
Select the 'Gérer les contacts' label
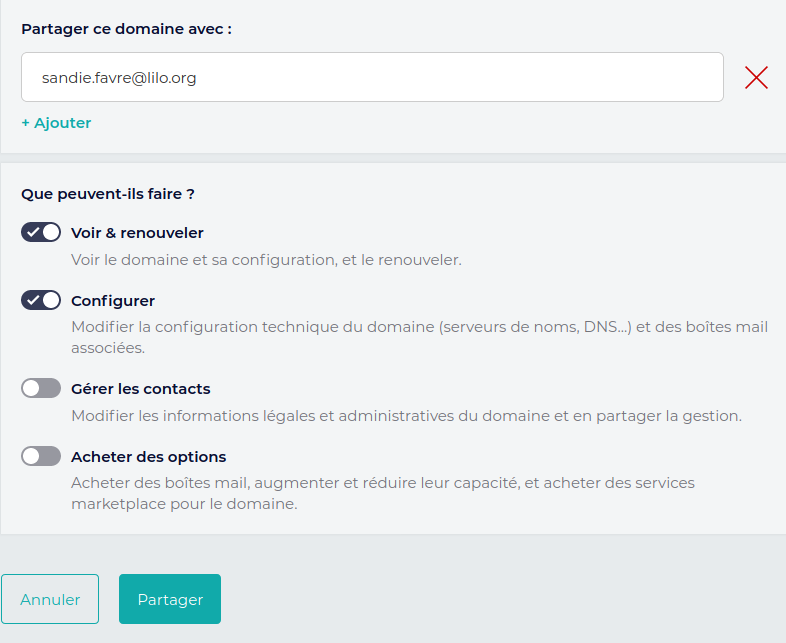coord(141,388)
